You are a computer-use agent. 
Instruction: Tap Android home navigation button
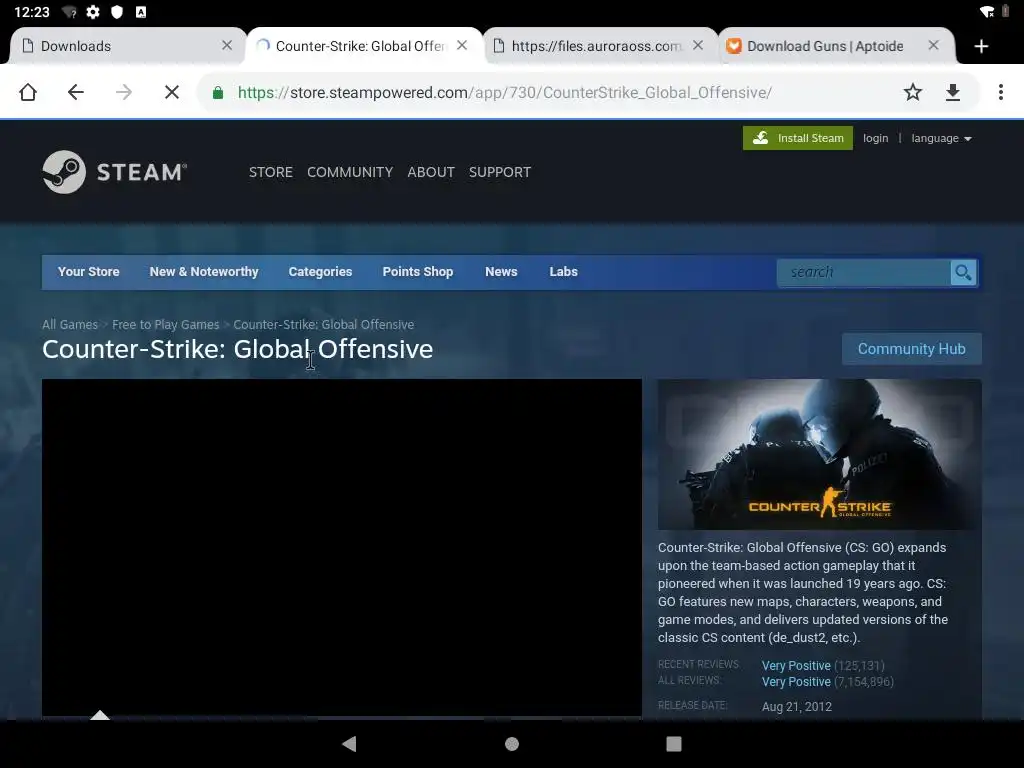point(512,744)
